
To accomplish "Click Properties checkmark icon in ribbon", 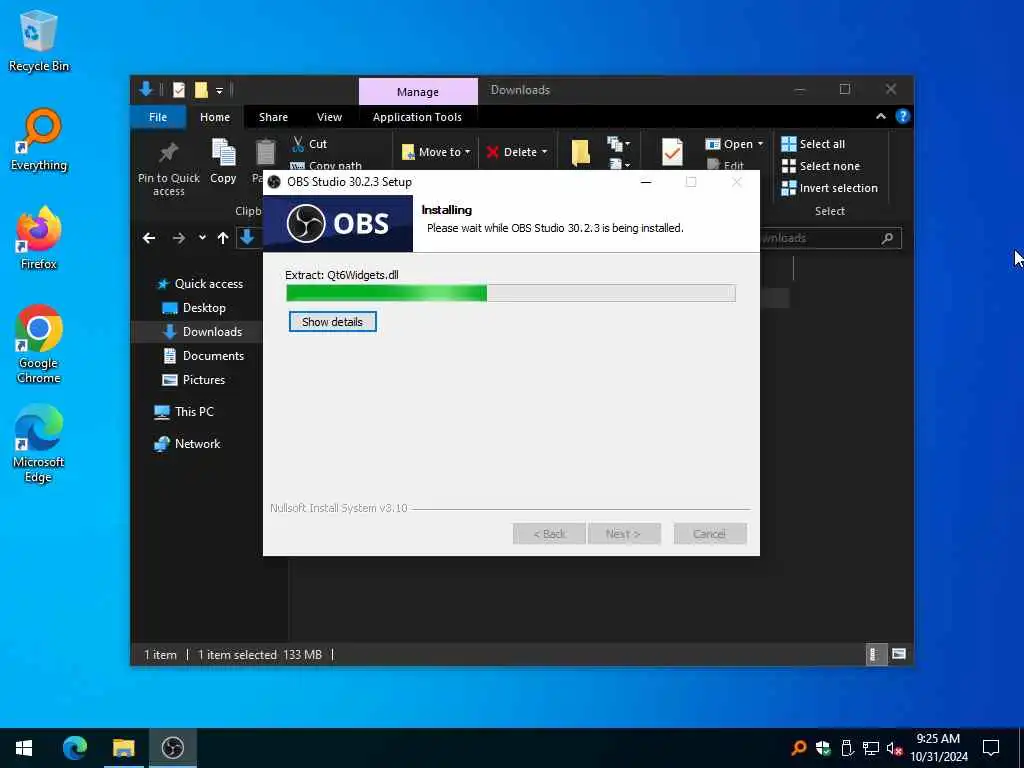I will (672, 152).
